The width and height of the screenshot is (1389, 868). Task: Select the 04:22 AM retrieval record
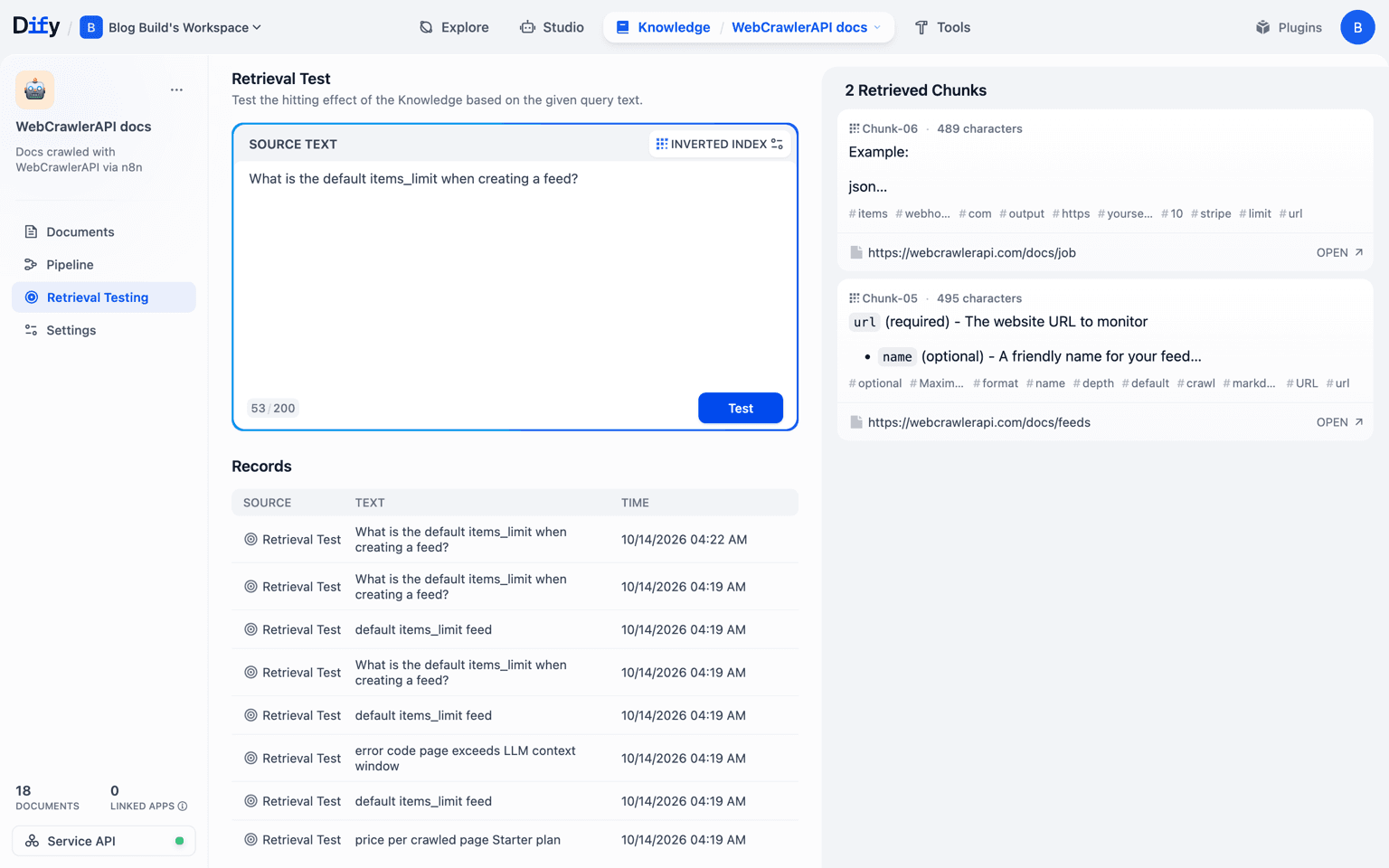(x=515, y=540)
